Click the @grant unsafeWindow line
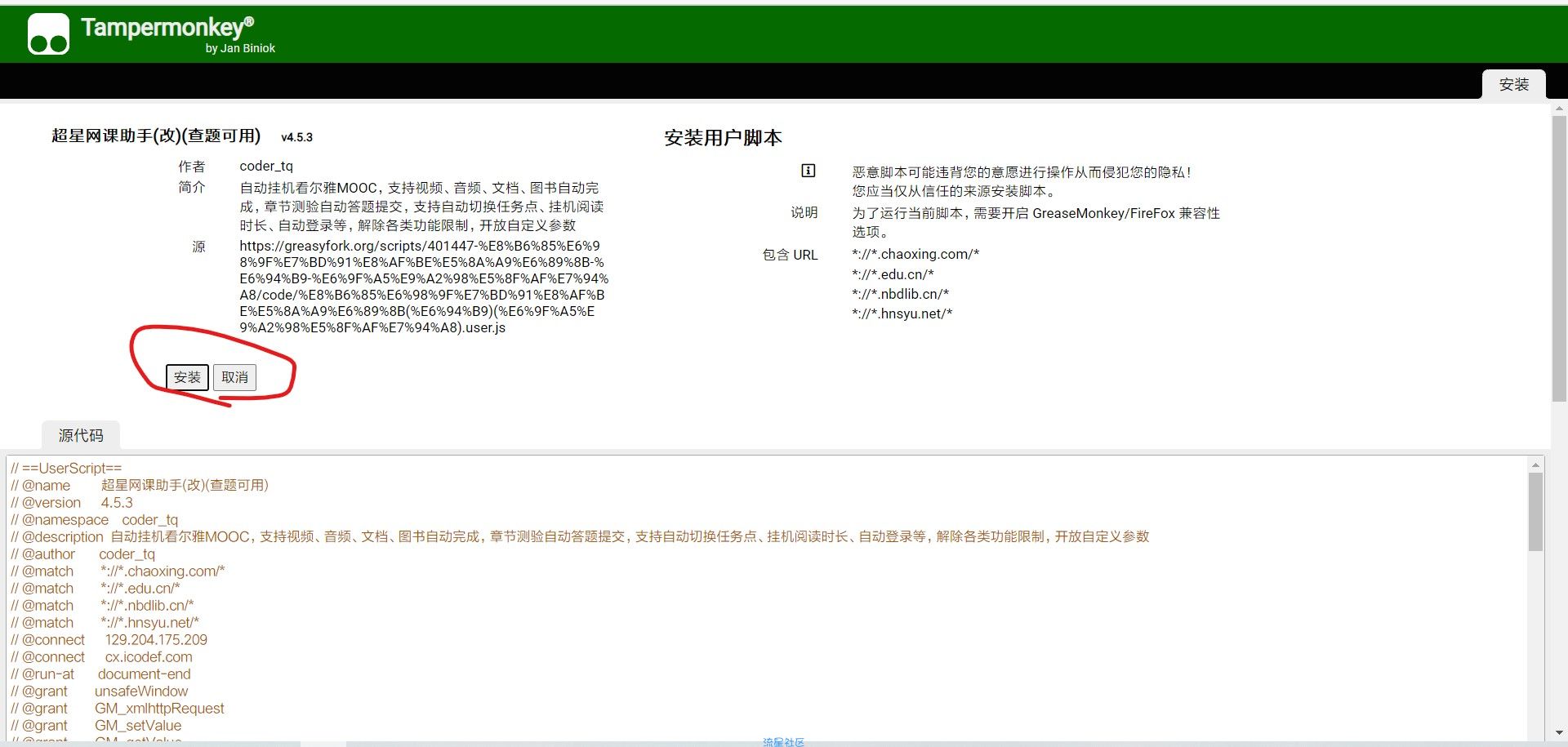This screenshot has width=1568, height=747. (99, 691)
